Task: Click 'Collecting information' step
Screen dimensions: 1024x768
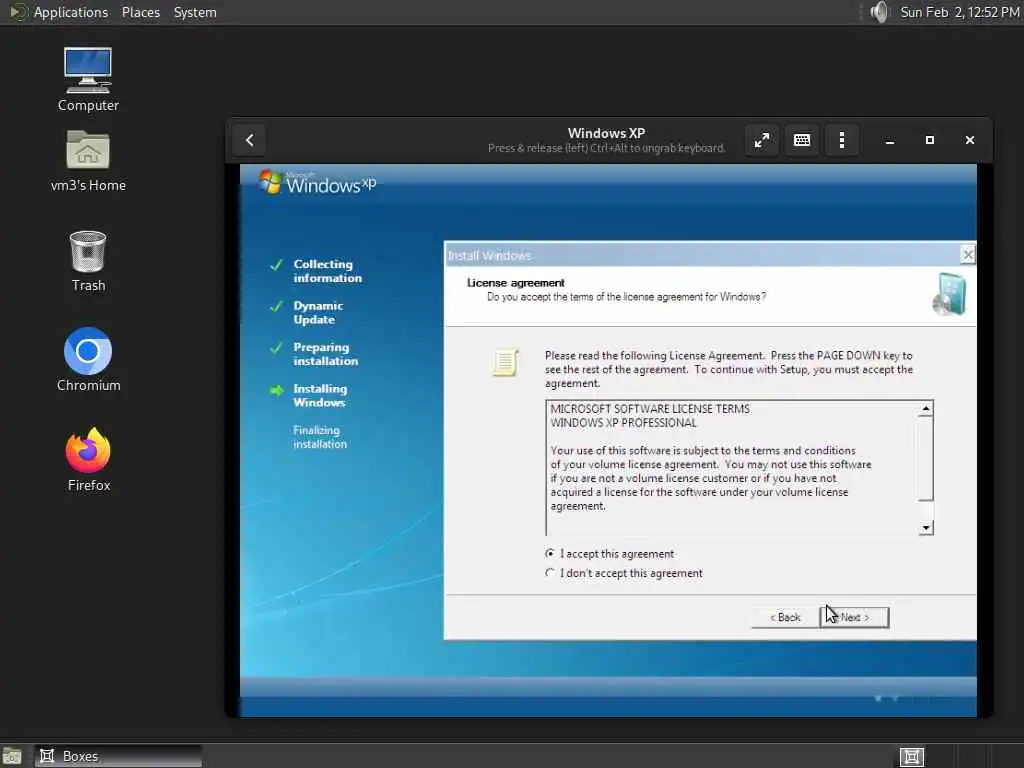Action: (x=327, y=271)
